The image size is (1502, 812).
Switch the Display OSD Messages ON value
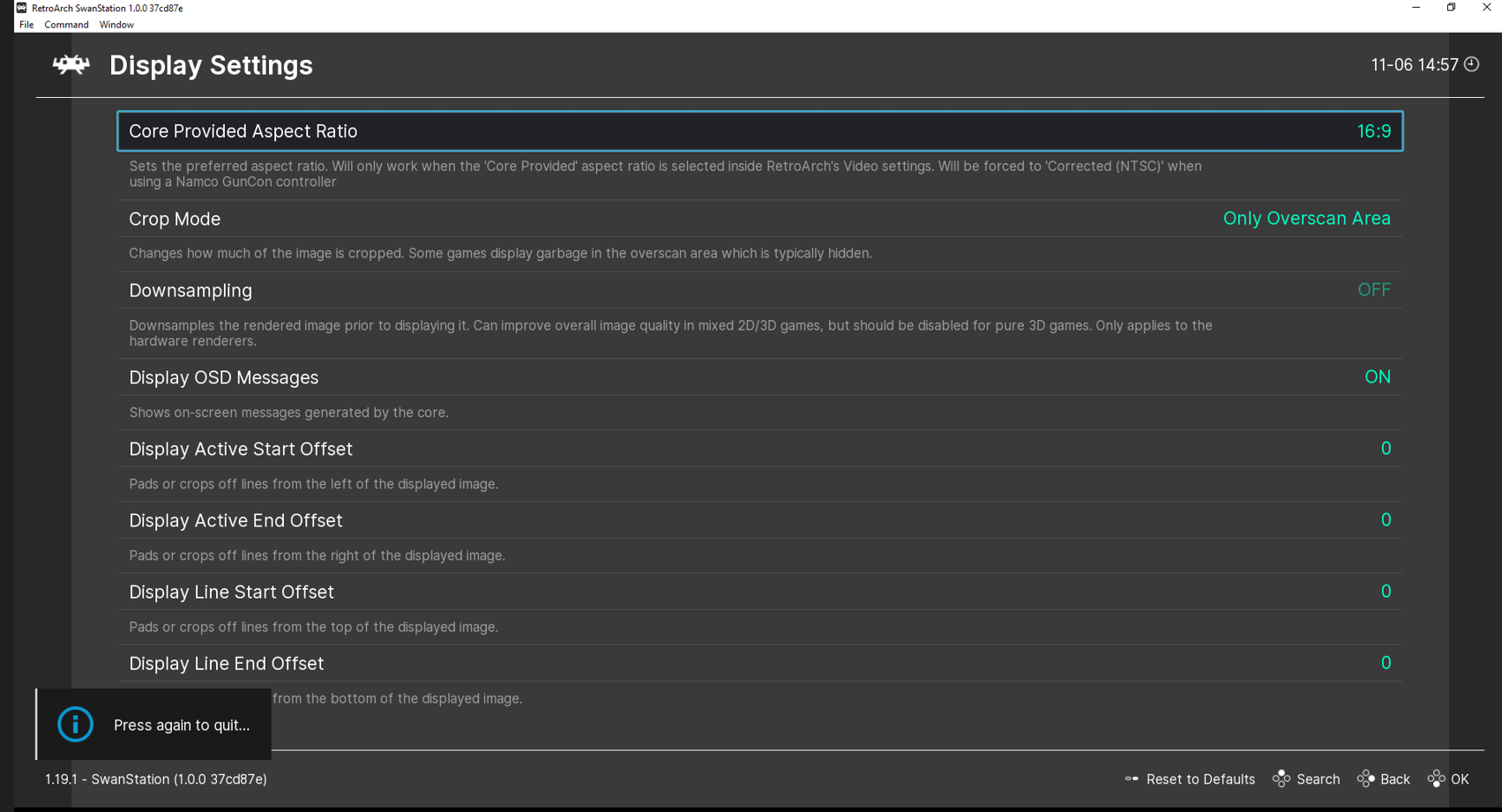pyautogui.click(x=1378, y=377)
